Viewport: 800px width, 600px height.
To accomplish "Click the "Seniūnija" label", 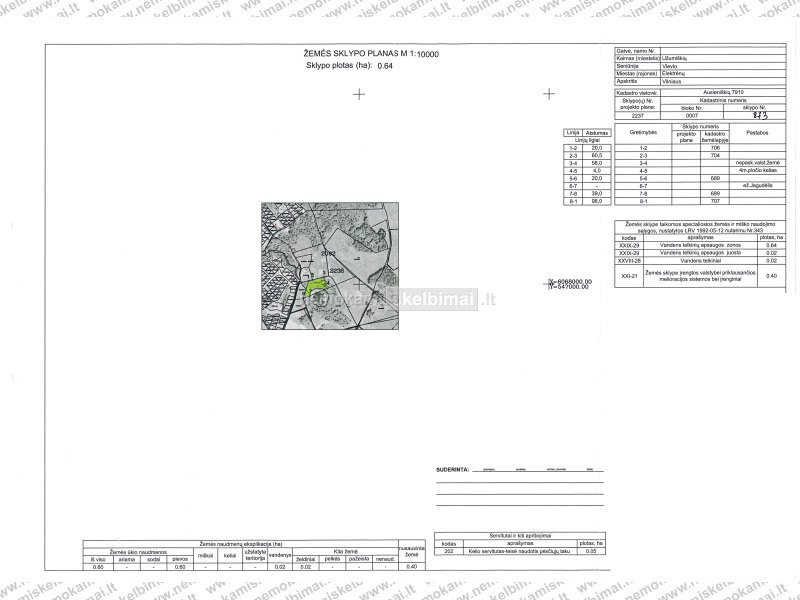I will click(x=628, y=66).
